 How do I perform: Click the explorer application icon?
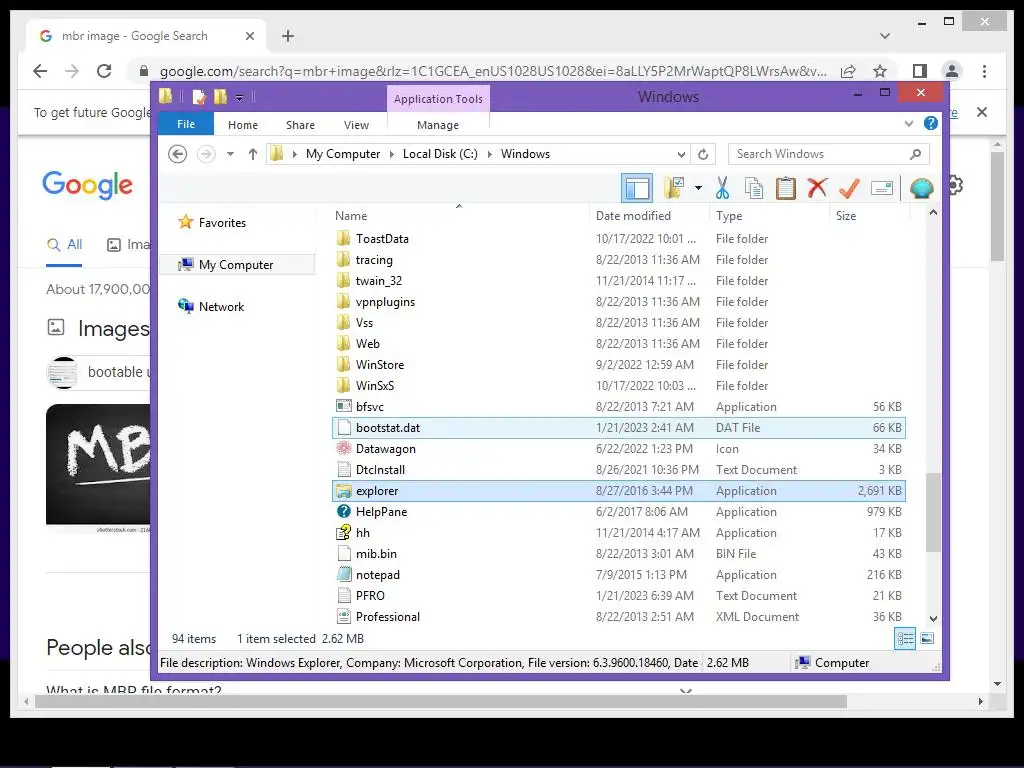(x=344, y=491)
